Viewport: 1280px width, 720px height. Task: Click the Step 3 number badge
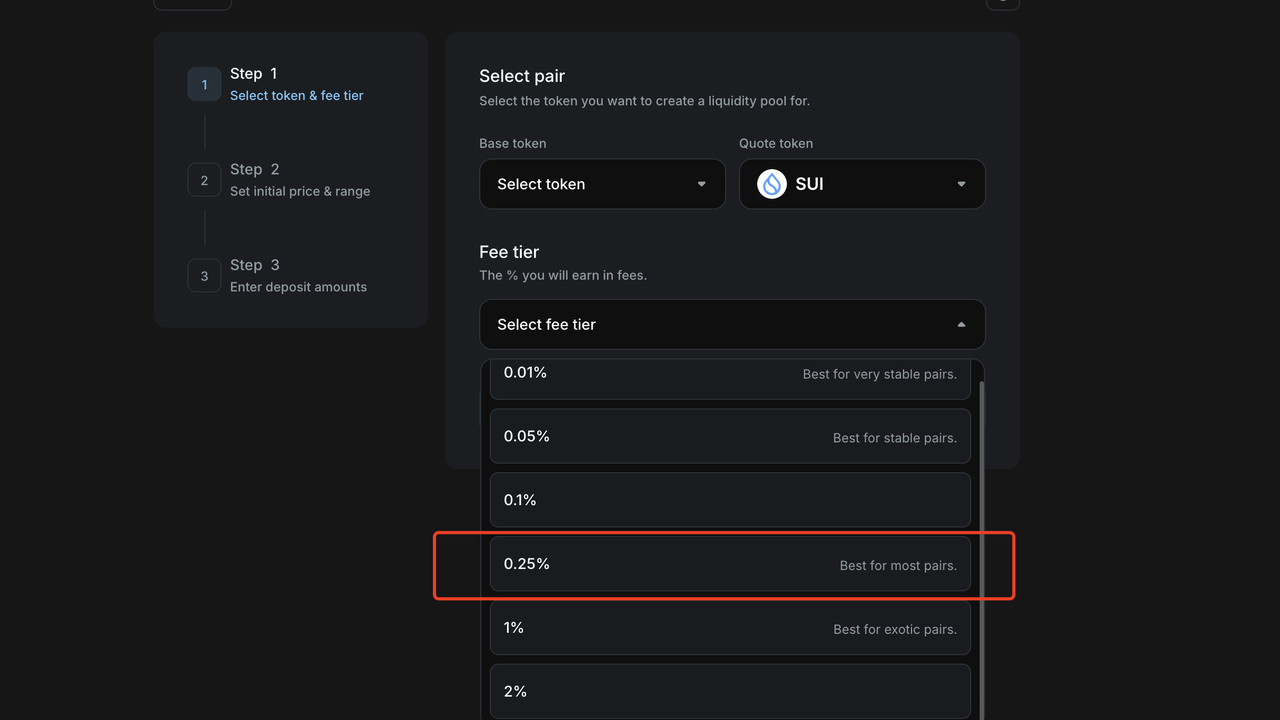(x=204, y=276)
